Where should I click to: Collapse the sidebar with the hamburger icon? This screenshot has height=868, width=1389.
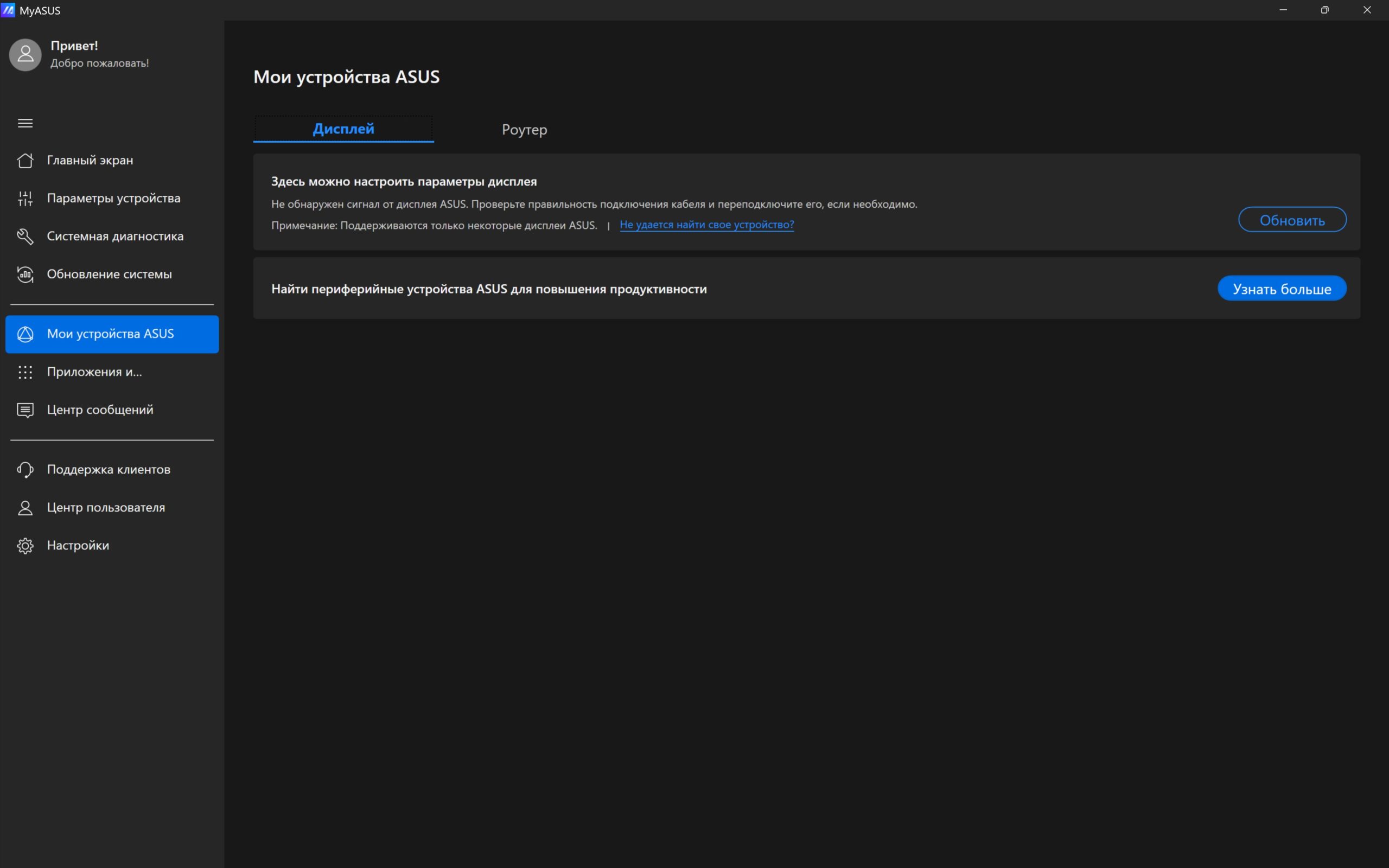point(26,123)
